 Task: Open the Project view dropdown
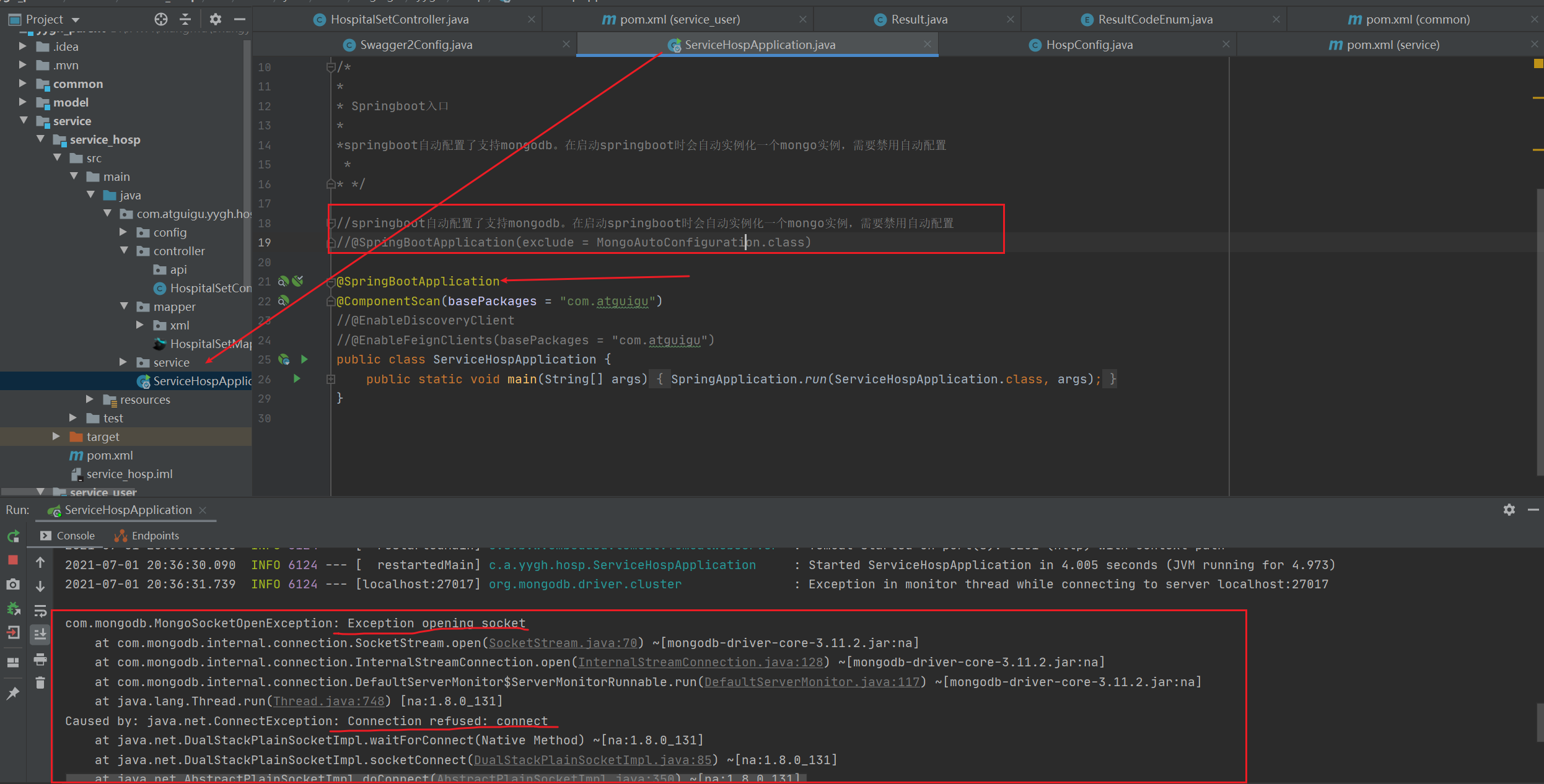[x=76, y=19]
